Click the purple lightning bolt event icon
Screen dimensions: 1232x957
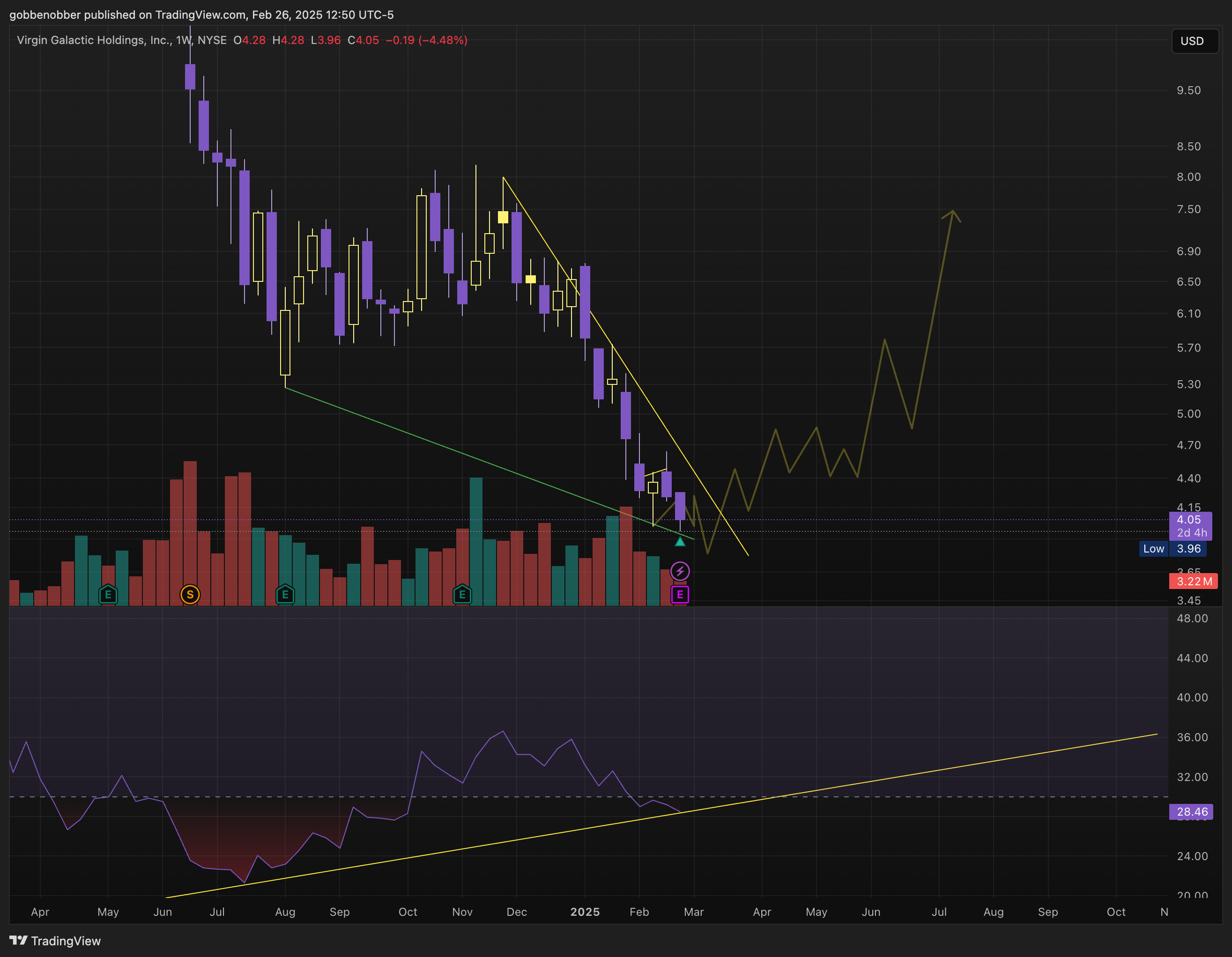coord(680,571)
